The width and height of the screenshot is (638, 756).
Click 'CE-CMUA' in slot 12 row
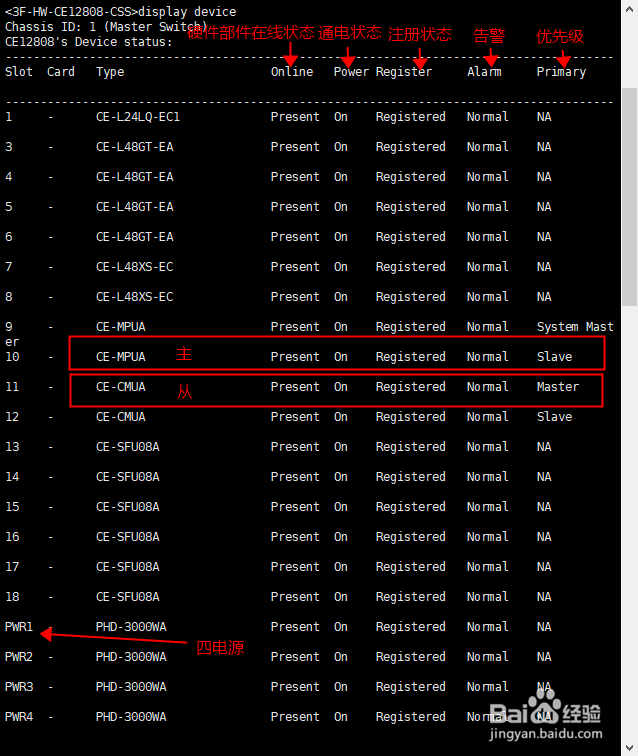pyautogui.click(x=121, y=417)
